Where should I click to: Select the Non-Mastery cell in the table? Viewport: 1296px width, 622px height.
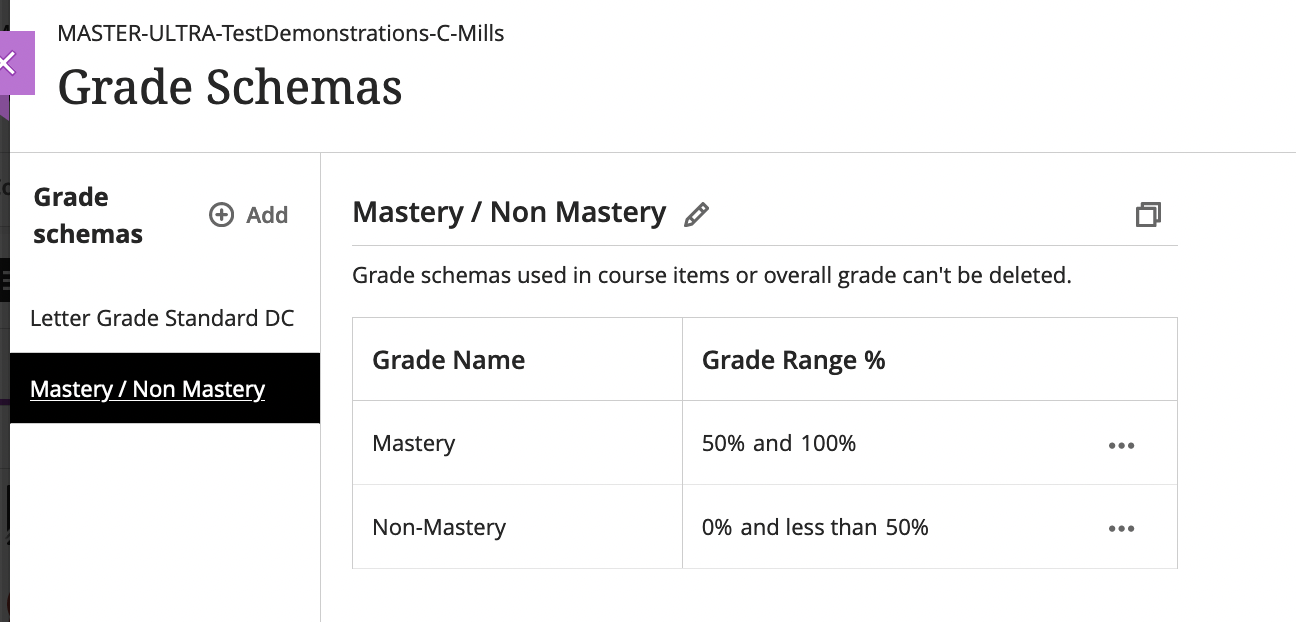pyautogui.click(x=439, y=527)
